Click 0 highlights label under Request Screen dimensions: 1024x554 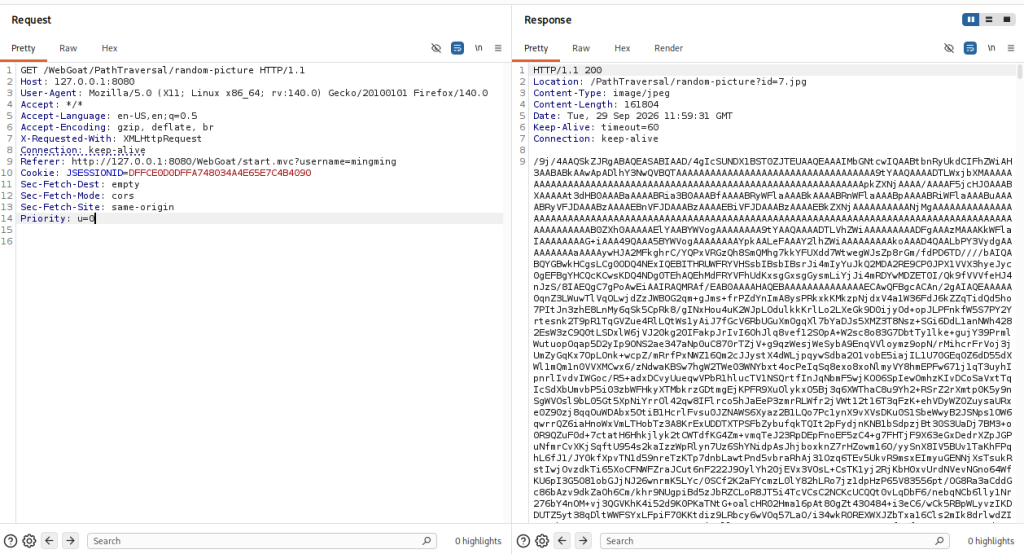(x=478, y=541)
